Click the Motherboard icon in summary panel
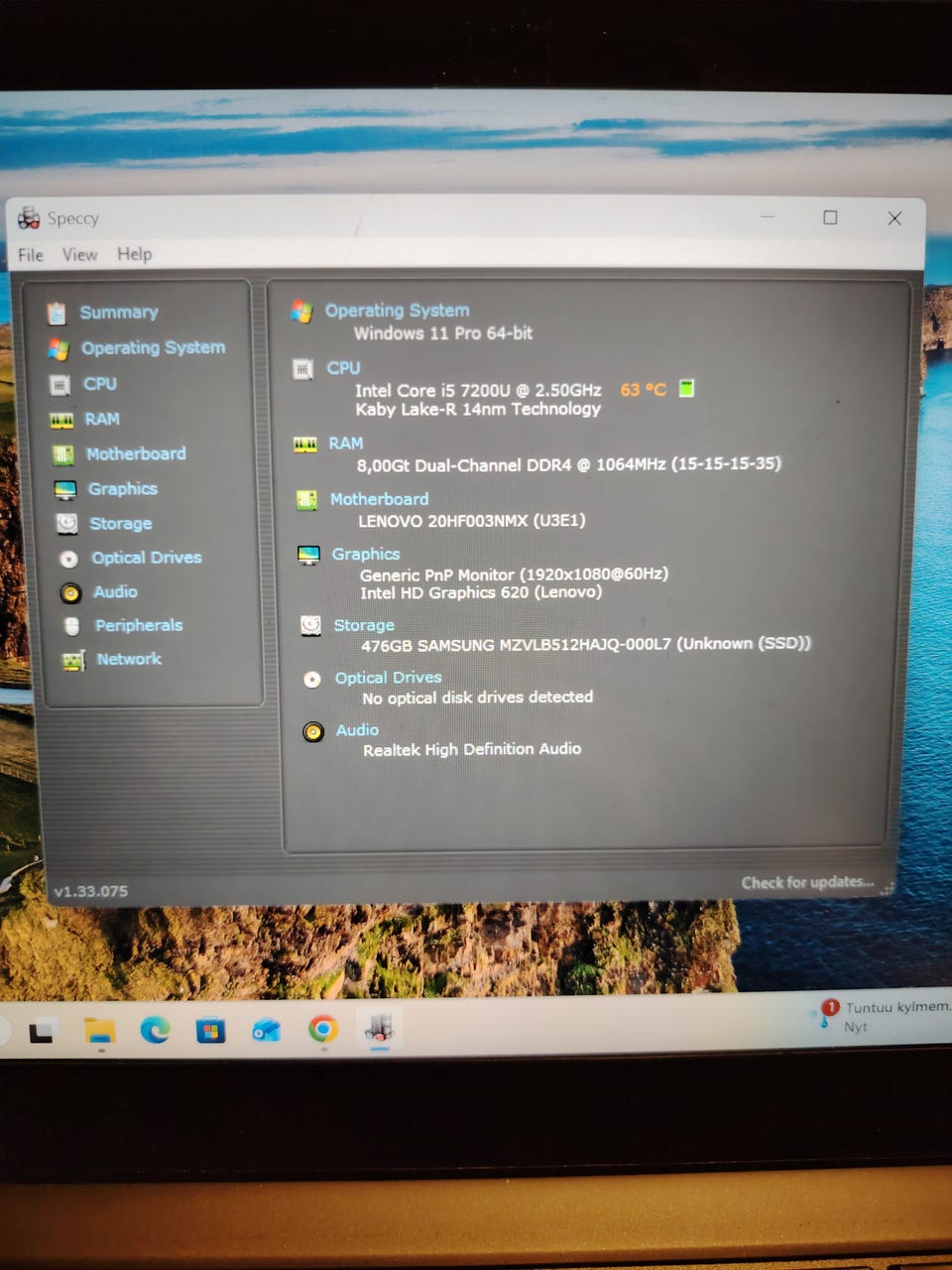The height and width of the screenshot is (1270, 952). (307, 500)
